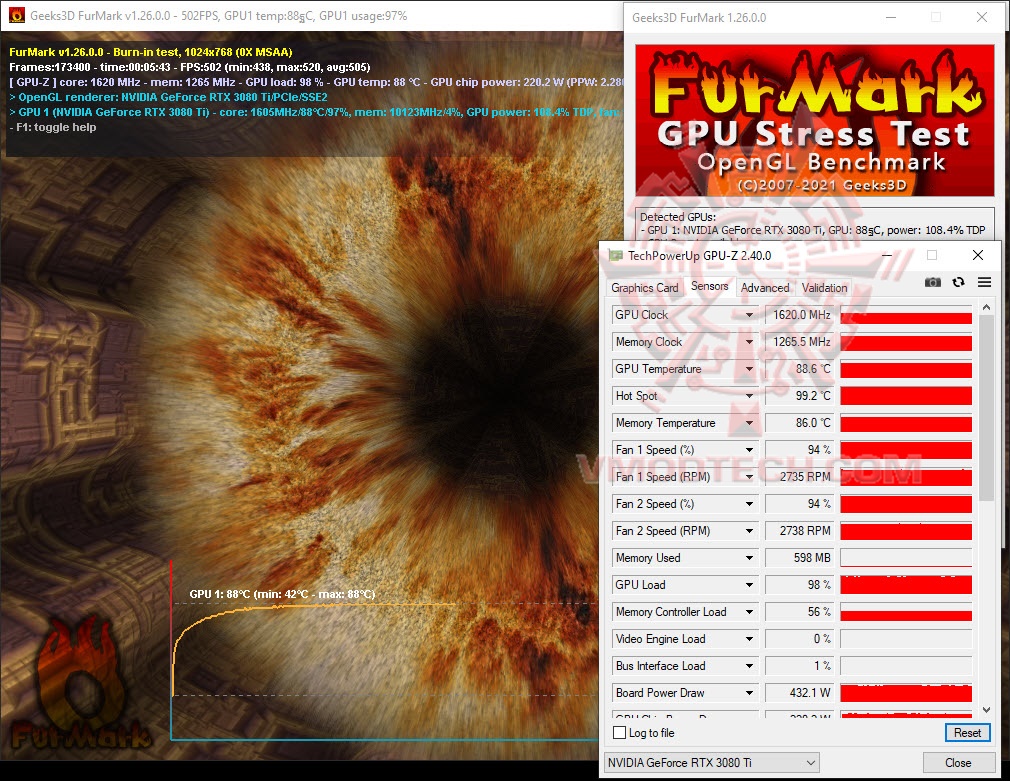This screenshot has height=781, width=1010.
Task: Click the GPU Temperature red history graph
Action: click(906, 369)
